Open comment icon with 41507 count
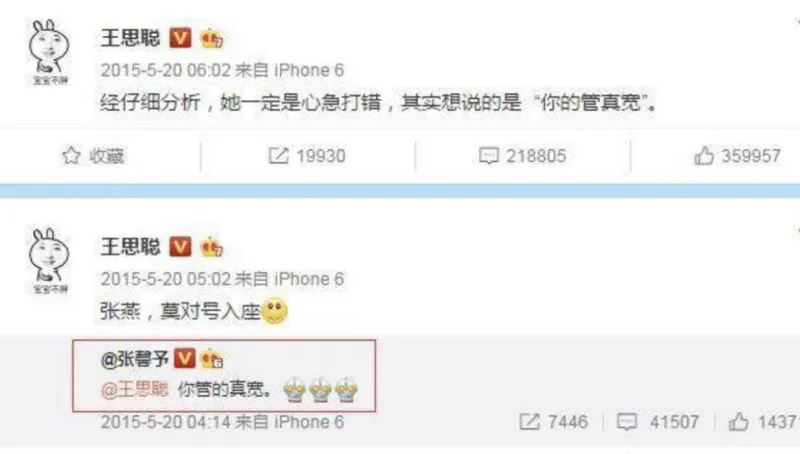 coord(627,422)
